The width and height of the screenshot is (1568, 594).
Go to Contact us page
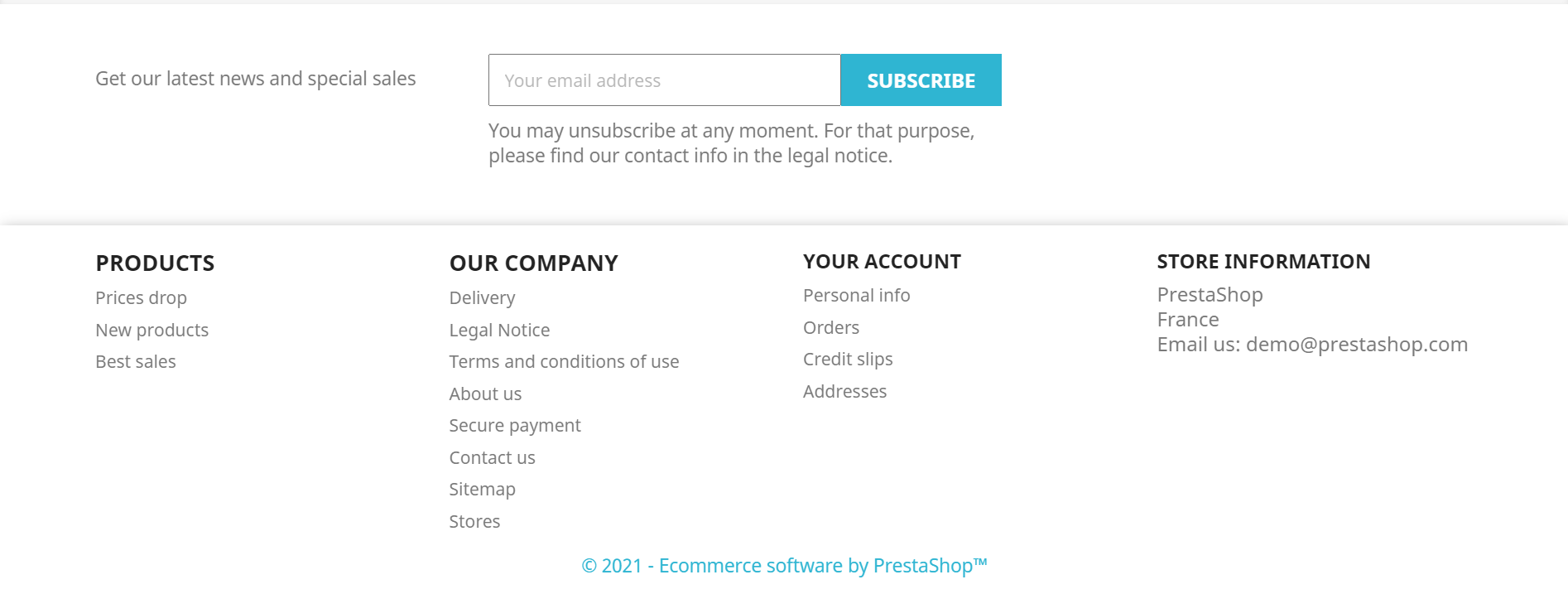[492, 458]
